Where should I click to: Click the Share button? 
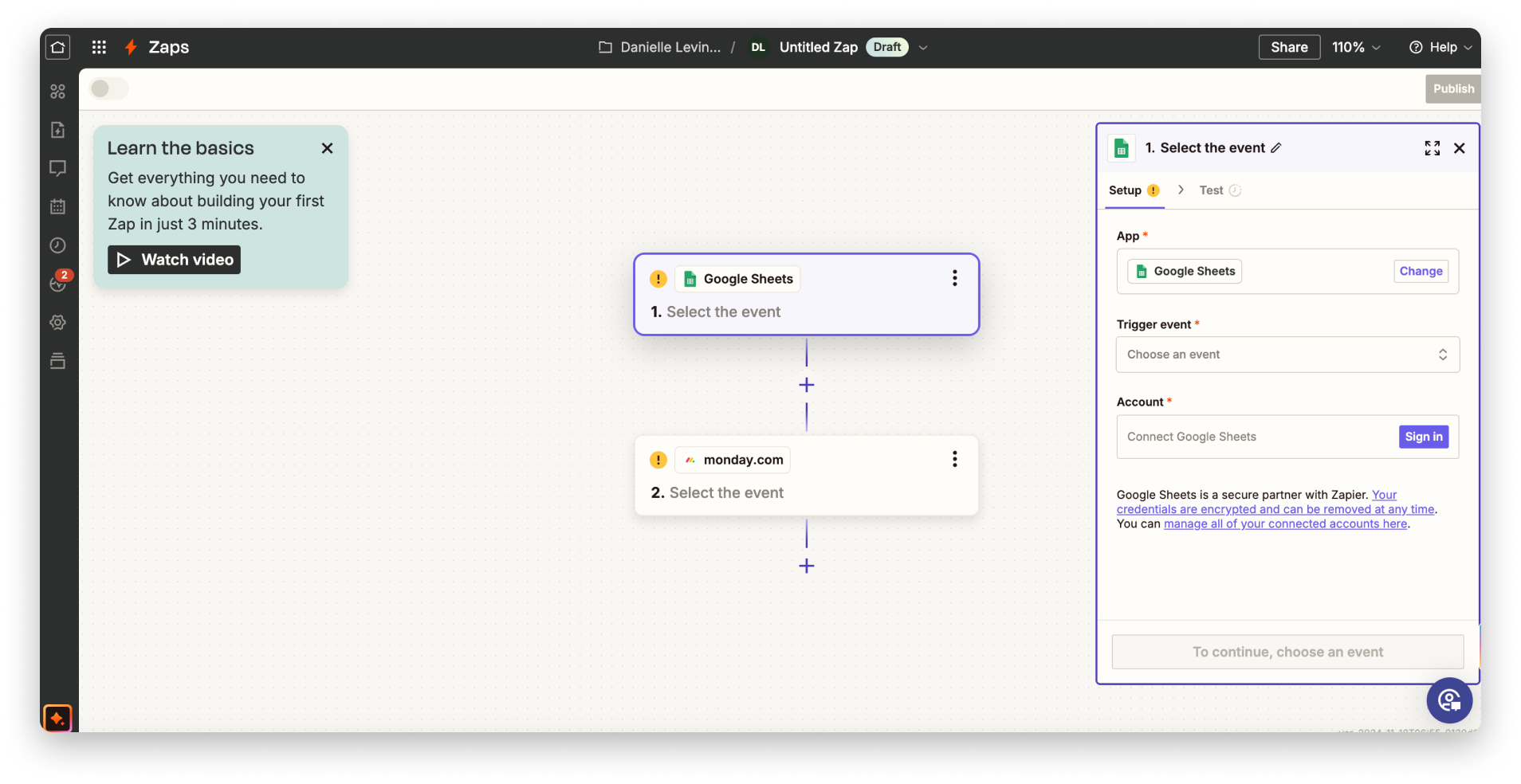point(1289,47)
